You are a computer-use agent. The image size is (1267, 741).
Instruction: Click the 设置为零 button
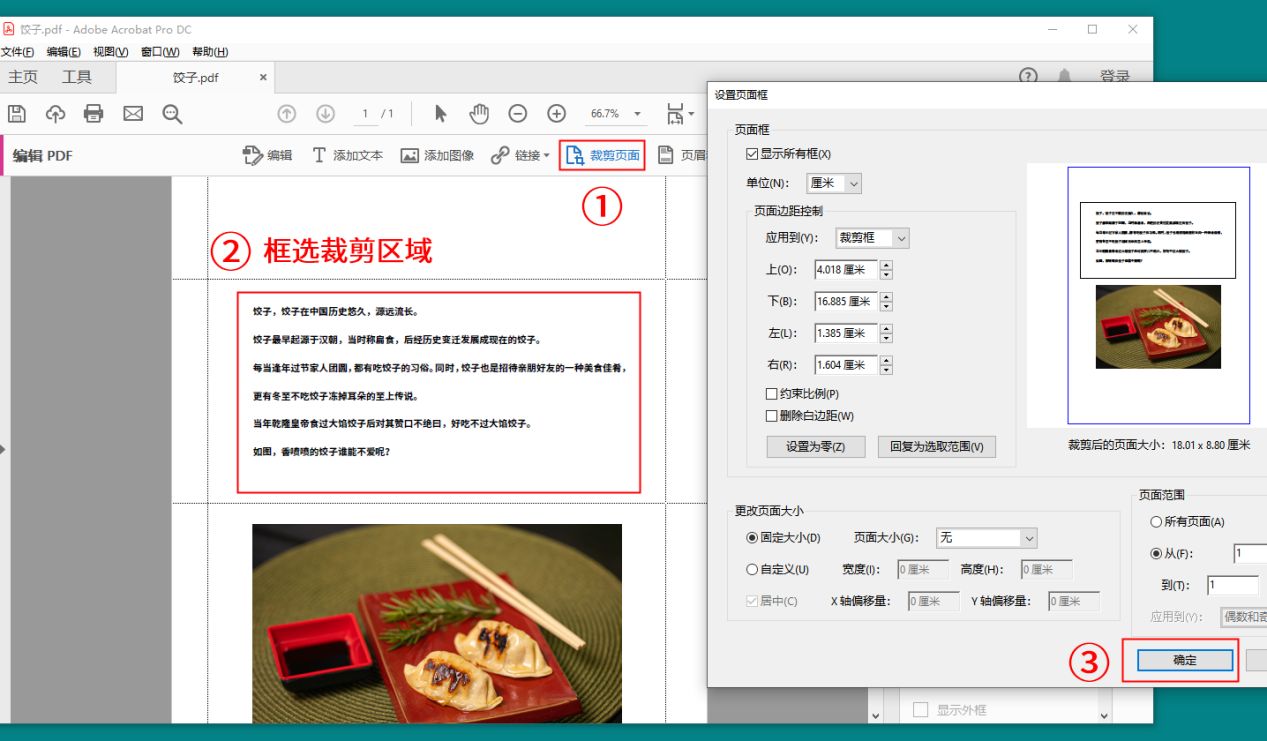[815, 447]
